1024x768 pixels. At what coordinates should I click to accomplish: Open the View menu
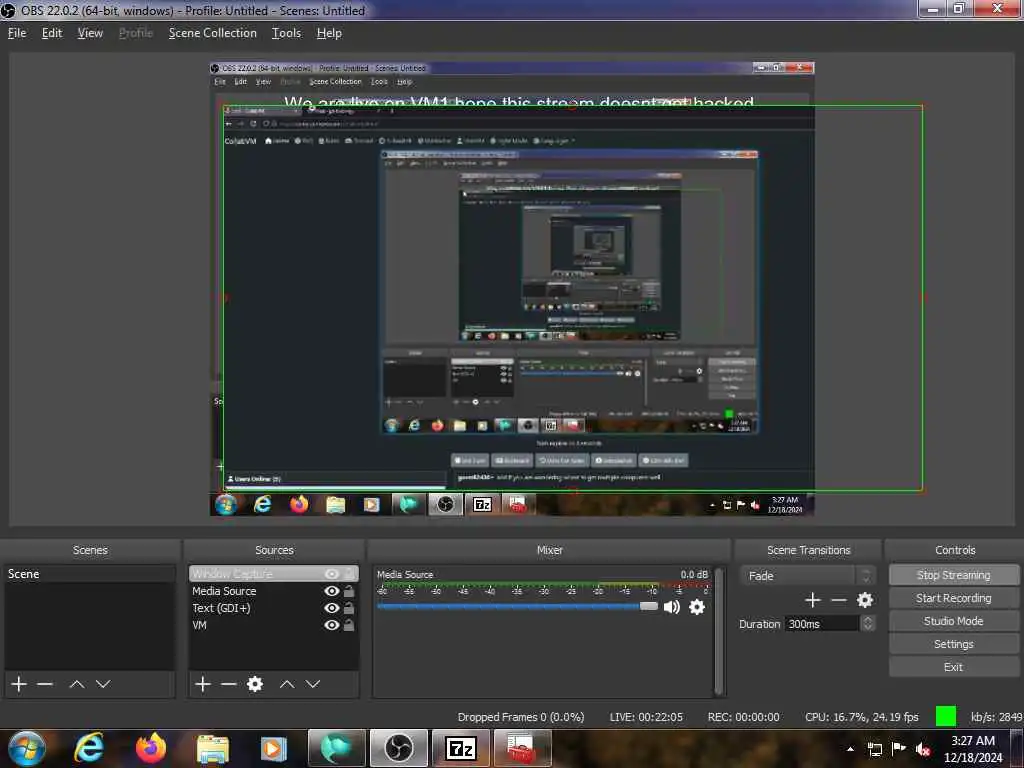tap(90, 33)
